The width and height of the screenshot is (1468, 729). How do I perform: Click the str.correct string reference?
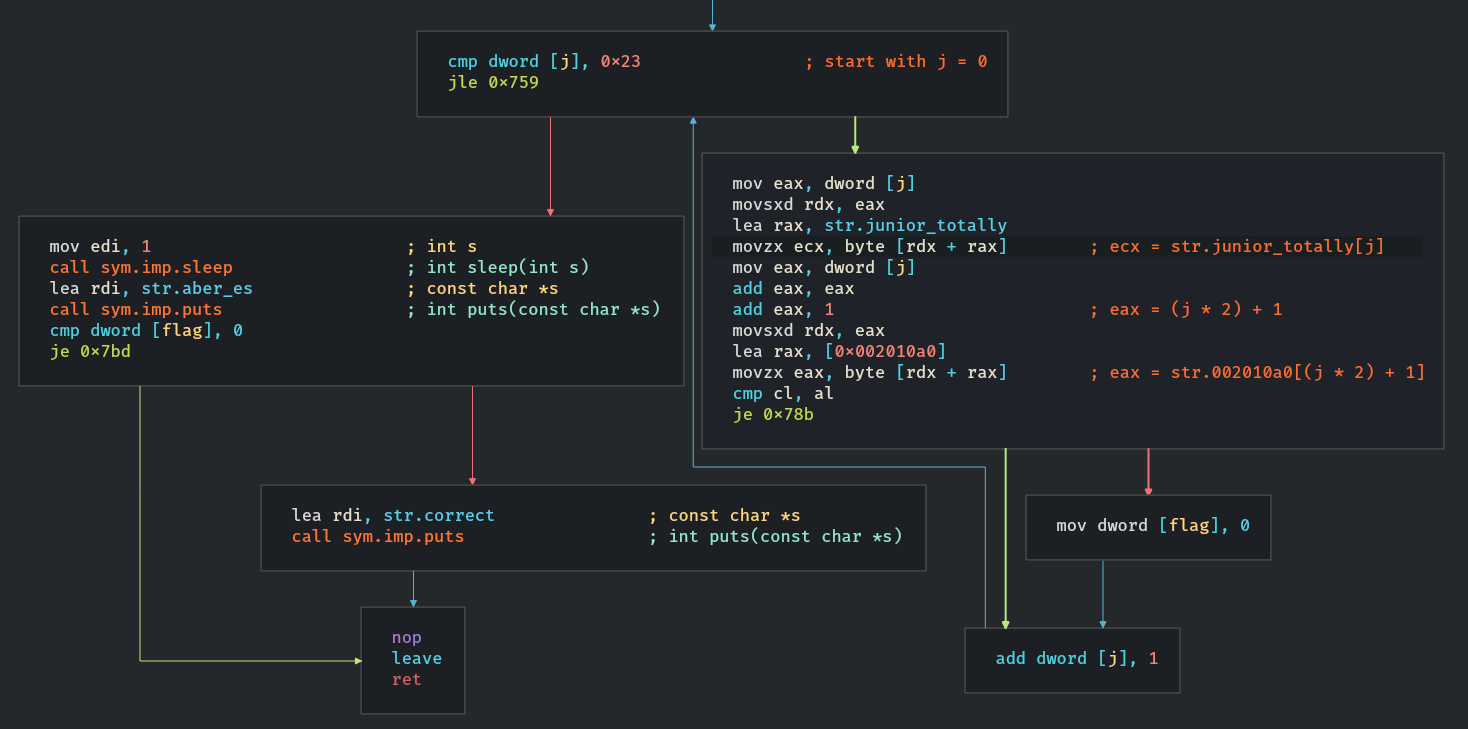click(x=439, y=516)
